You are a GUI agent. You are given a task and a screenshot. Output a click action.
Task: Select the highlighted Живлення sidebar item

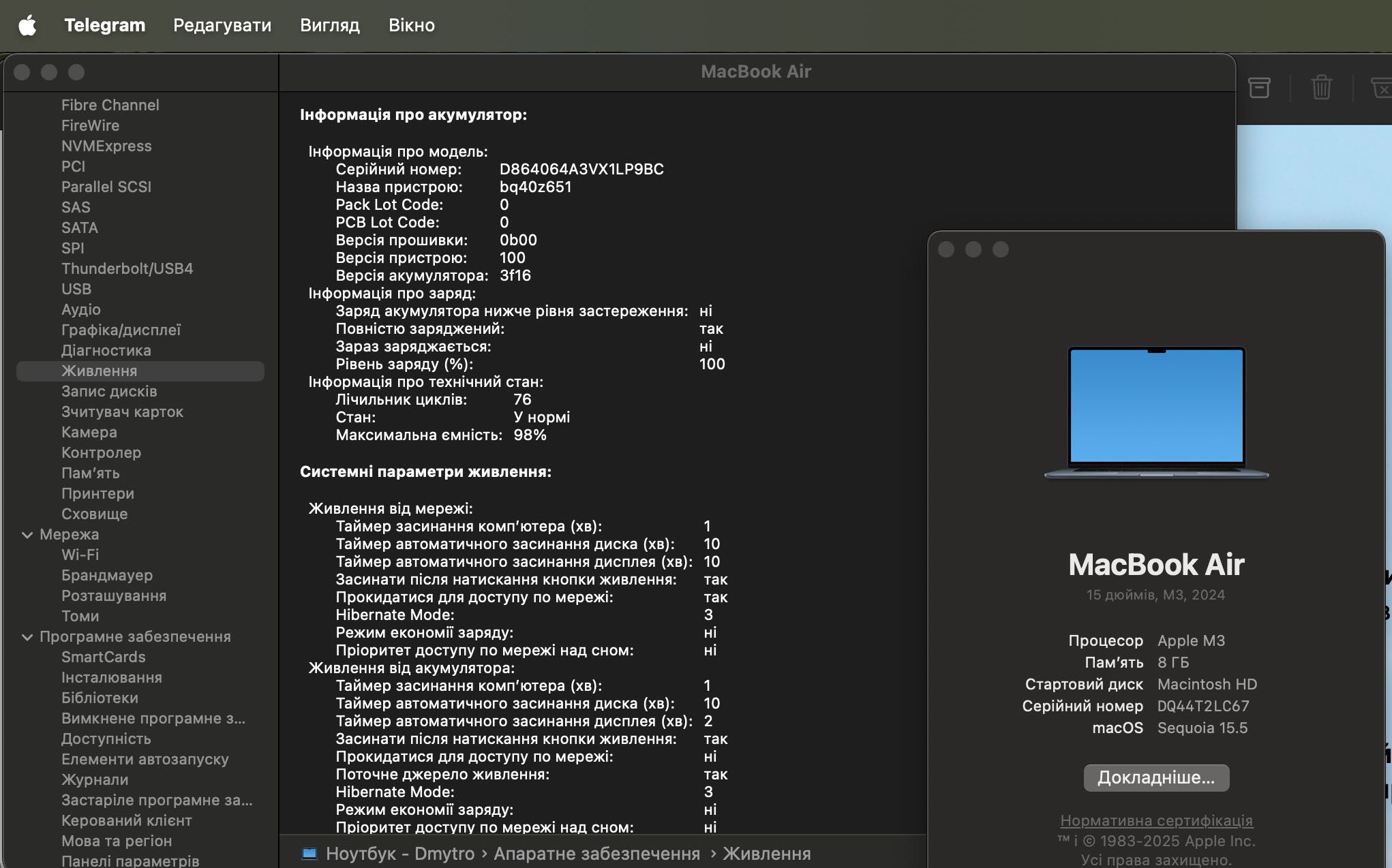(x=140, y=371)
